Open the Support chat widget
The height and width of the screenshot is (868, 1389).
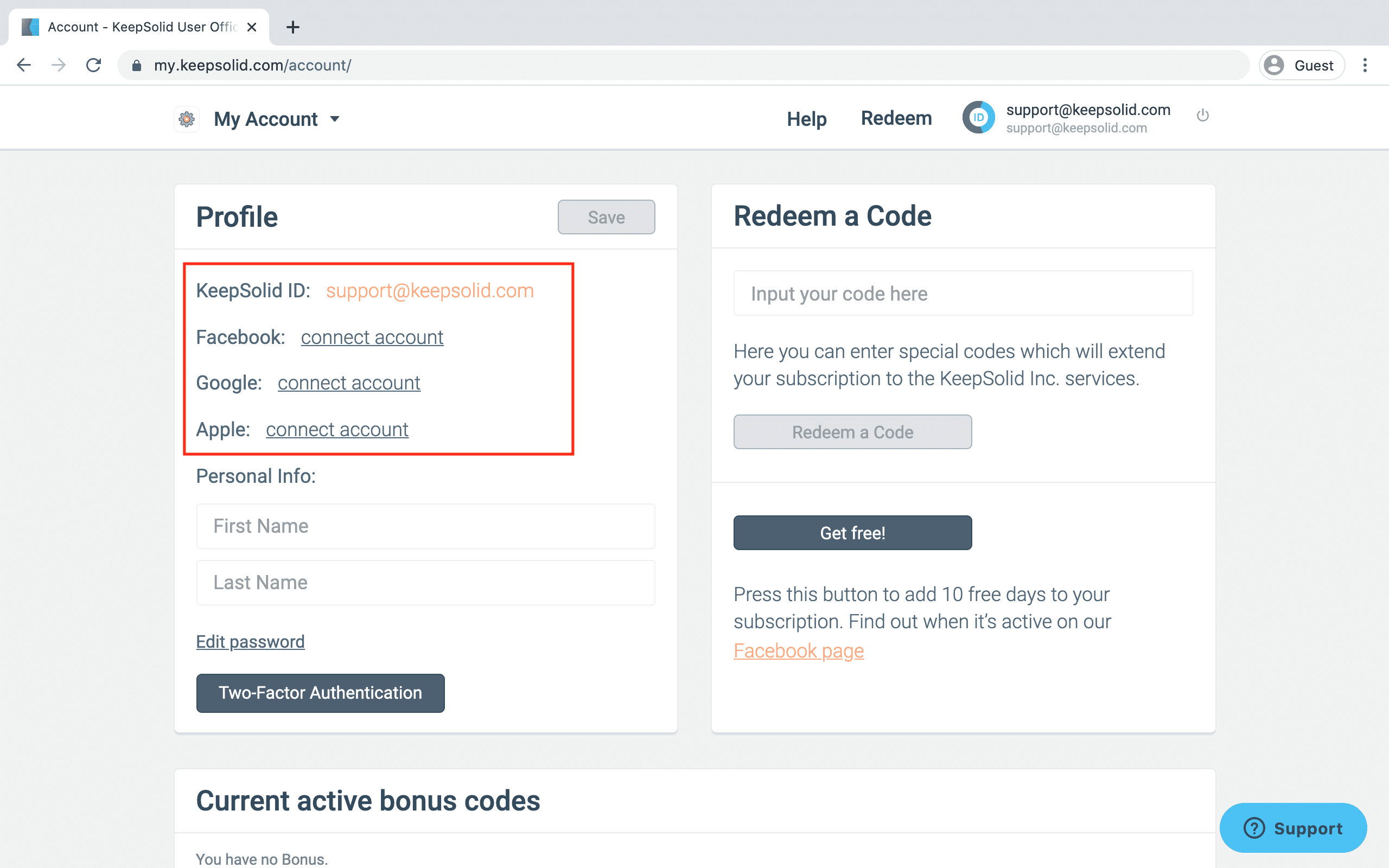1293,828
